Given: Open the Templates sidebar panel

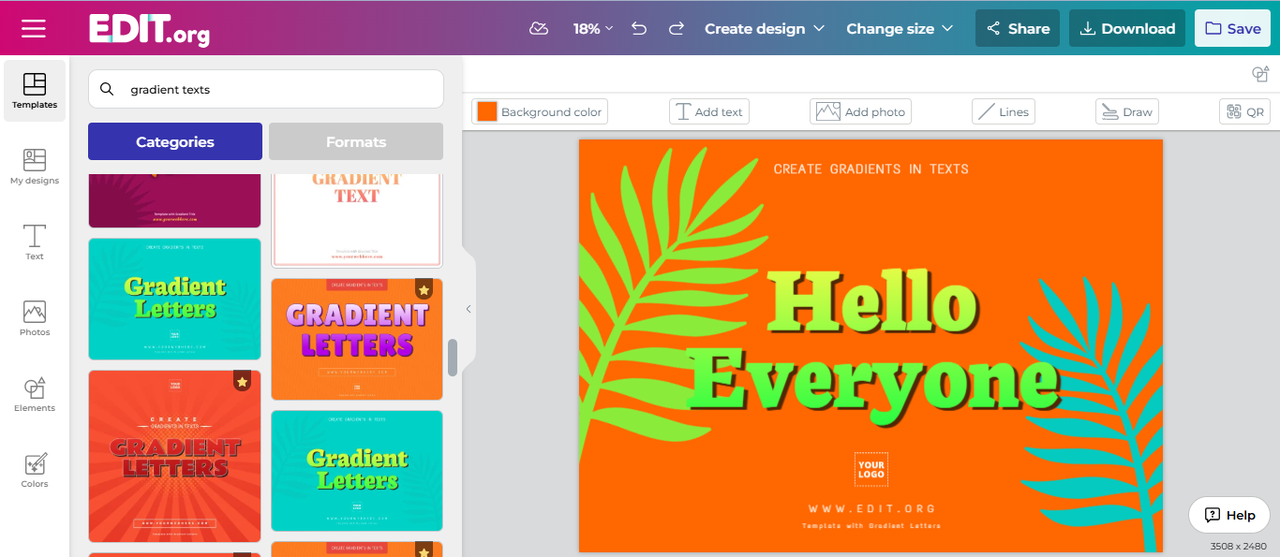Looking at the screenshot, I should point(35,90).
